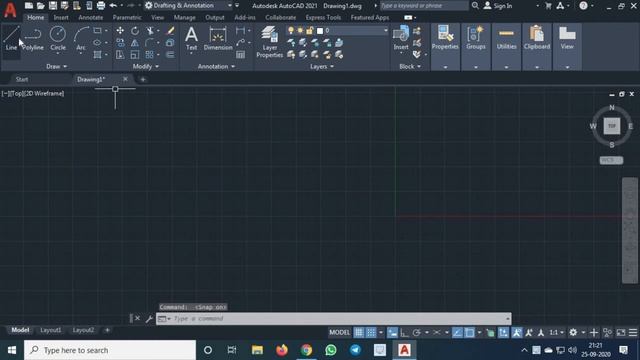640x360 pixels.
Task: Click the Erase tool
Action: pyautogui.click(x=171, y=31)
